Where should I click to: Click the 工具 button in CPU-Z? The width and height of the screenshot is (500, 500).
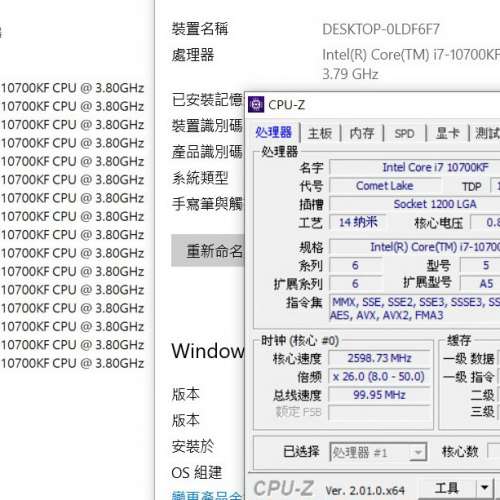pyautogui.click(x=447, y=488)
